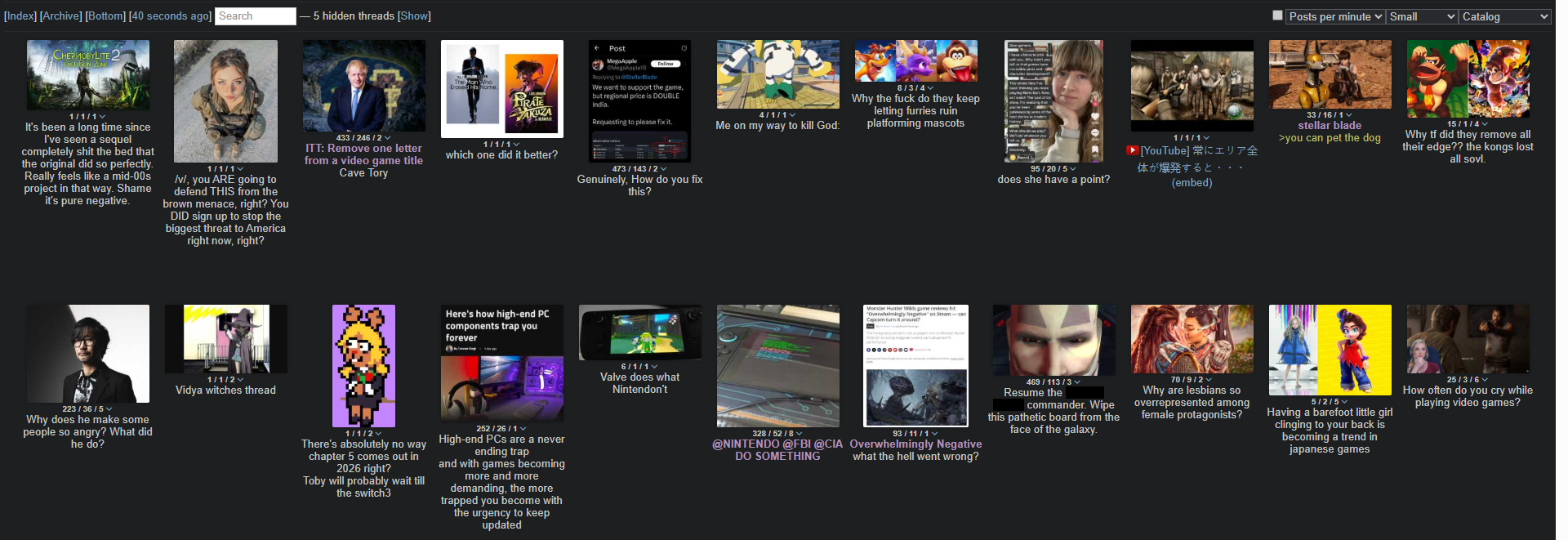The image size is (1568, 540).
Task: Open the 'Genuinely, How do you fix this?' post thumbnail
Action: pos(639,101)
